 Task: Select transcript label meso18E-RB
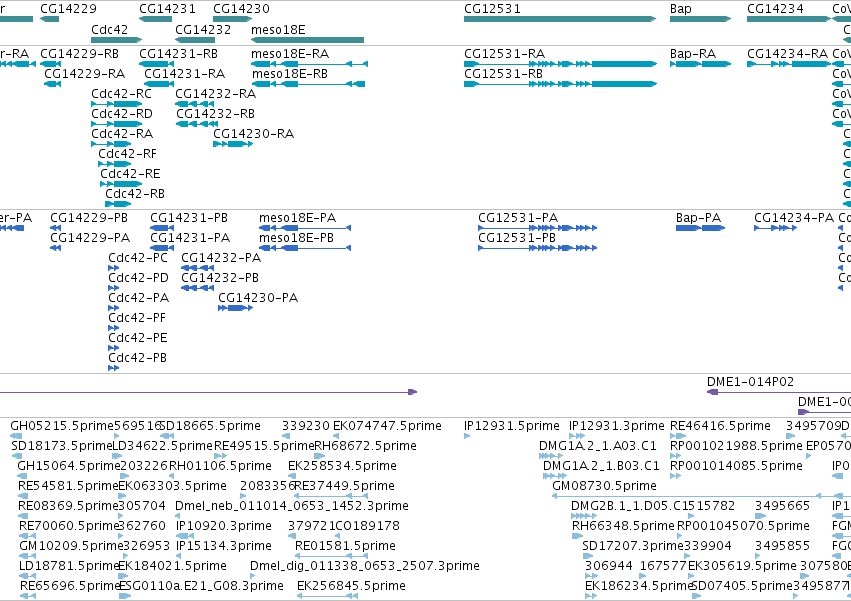coord(290,73)
